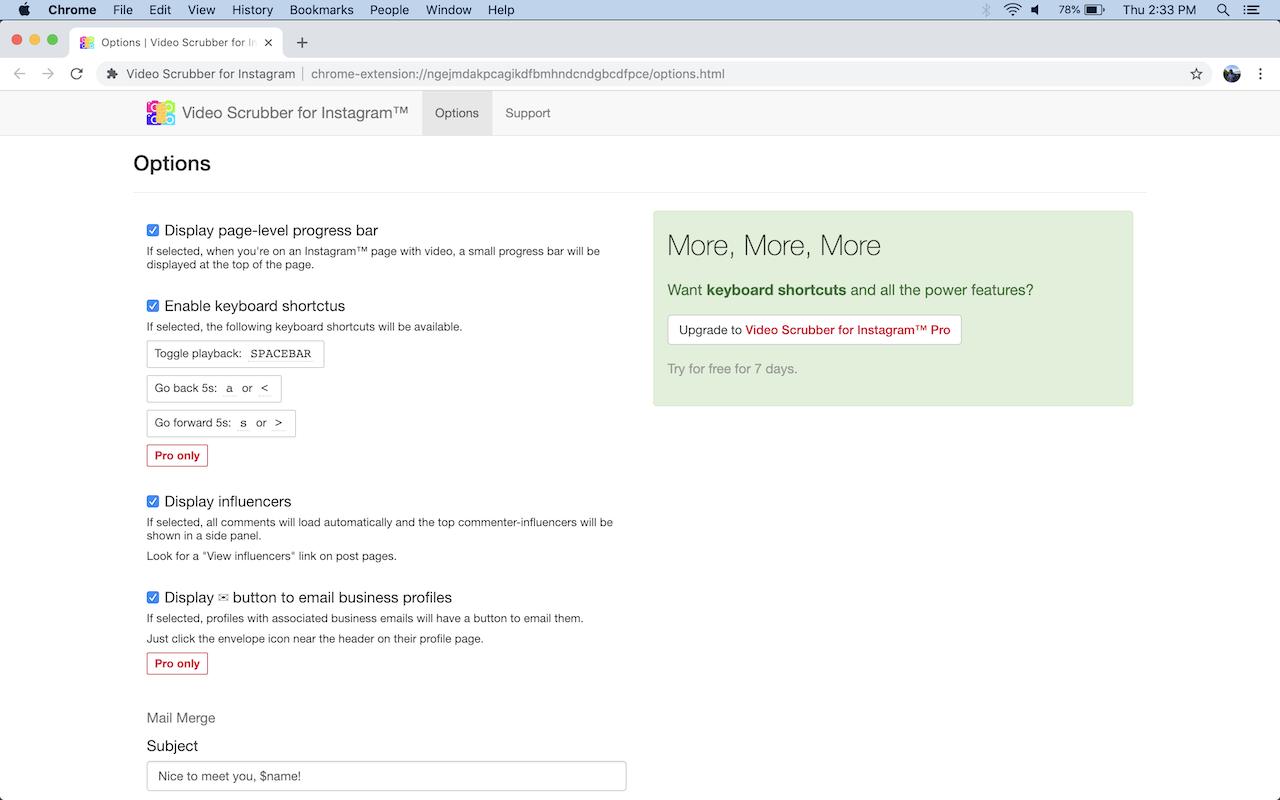Click Pro only badge under email business profiles
This screenshot has height=800, width=1280.
tap(177, 663)
